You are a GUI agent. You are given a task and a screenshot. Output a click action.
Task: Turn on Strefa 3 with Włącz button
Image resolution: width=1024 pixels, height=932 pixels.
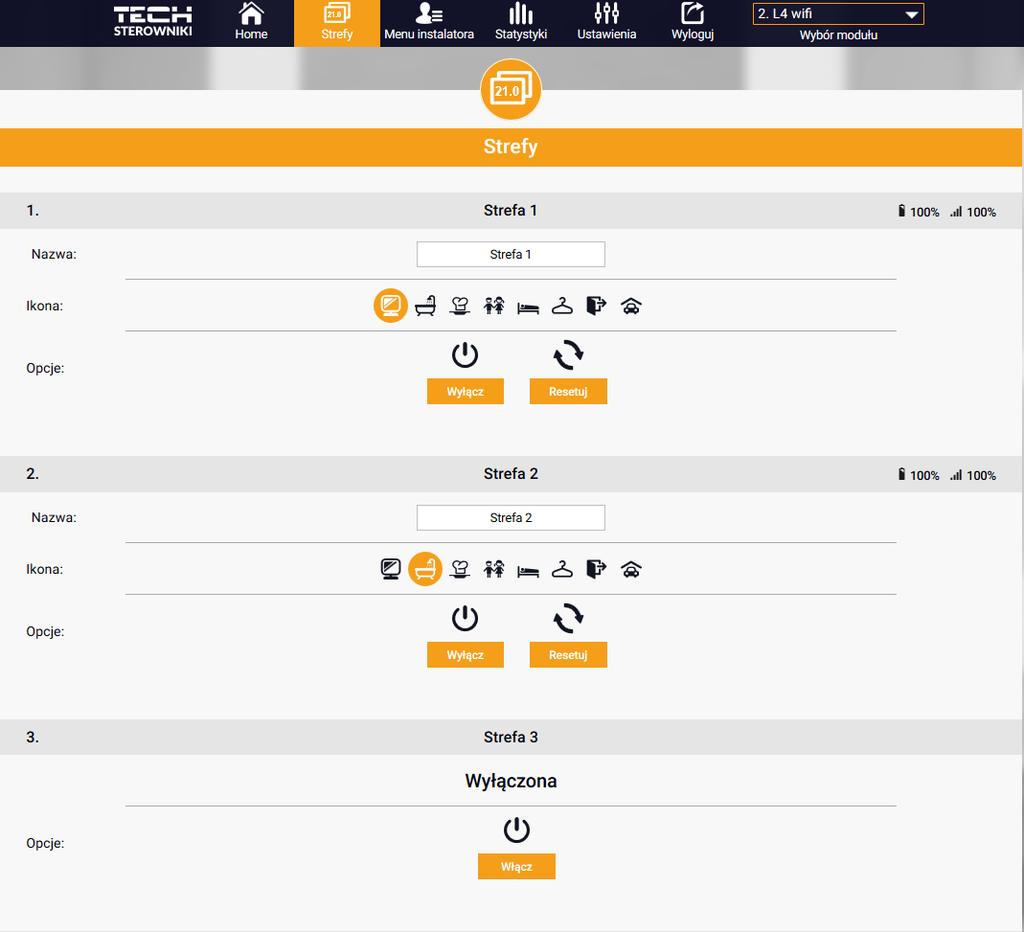pyautogui.click(x=517, y=866)
